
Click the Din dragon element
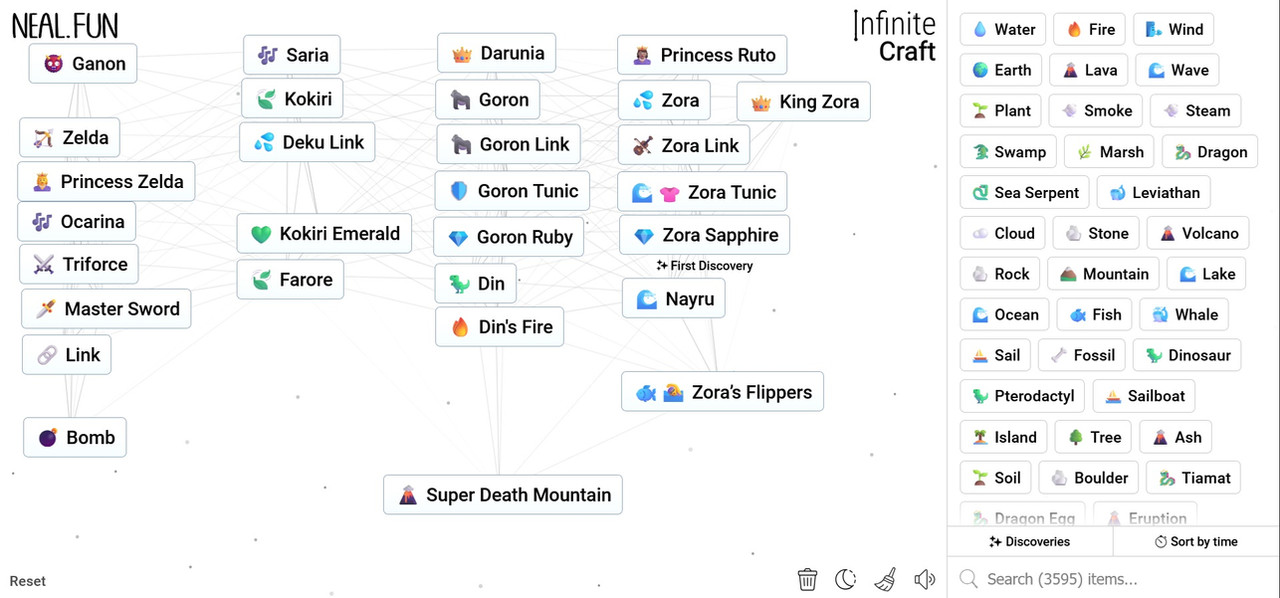point(476,284)
